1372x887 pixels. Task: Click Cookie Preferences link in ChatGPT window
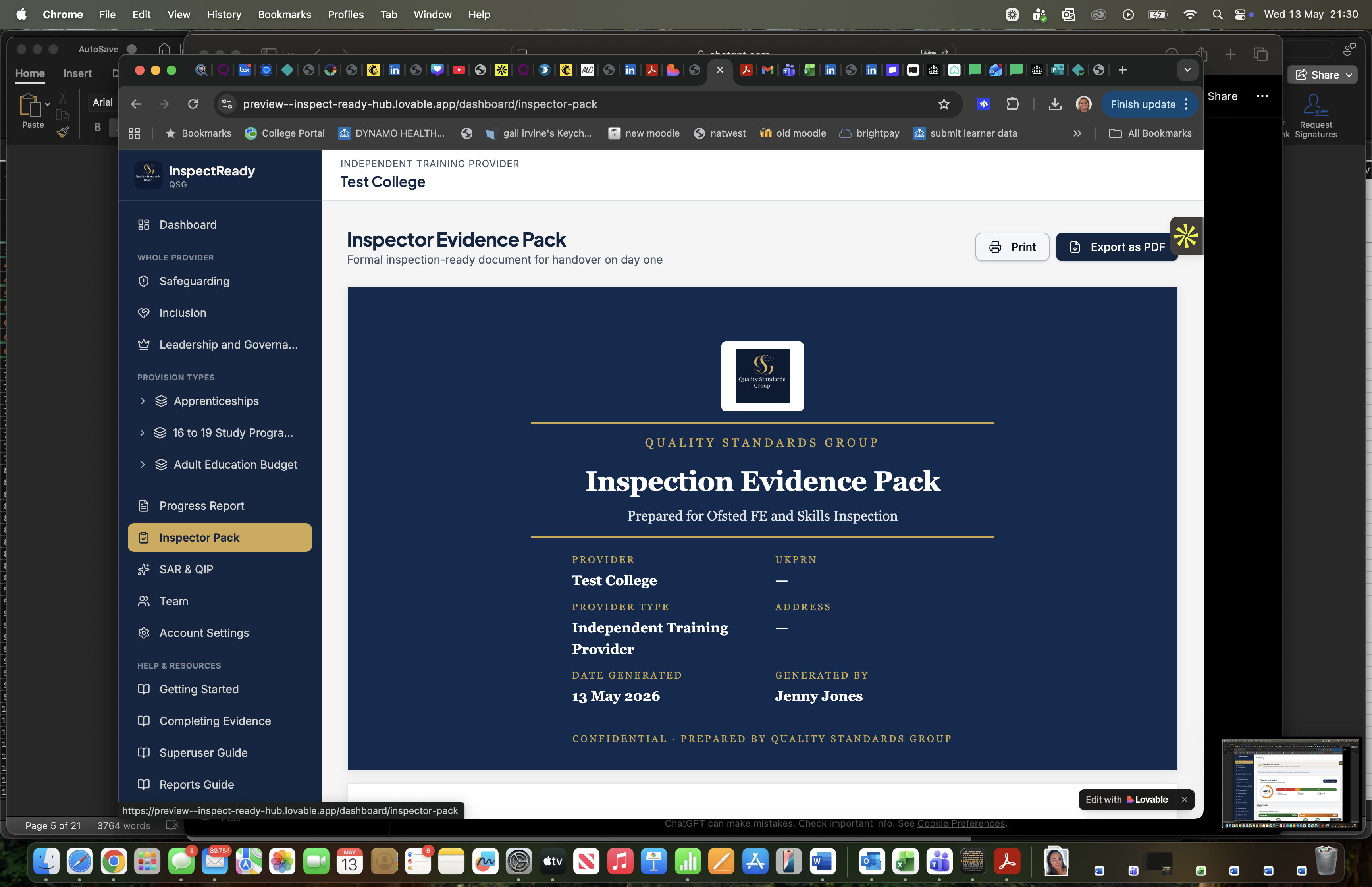(961, 823)
